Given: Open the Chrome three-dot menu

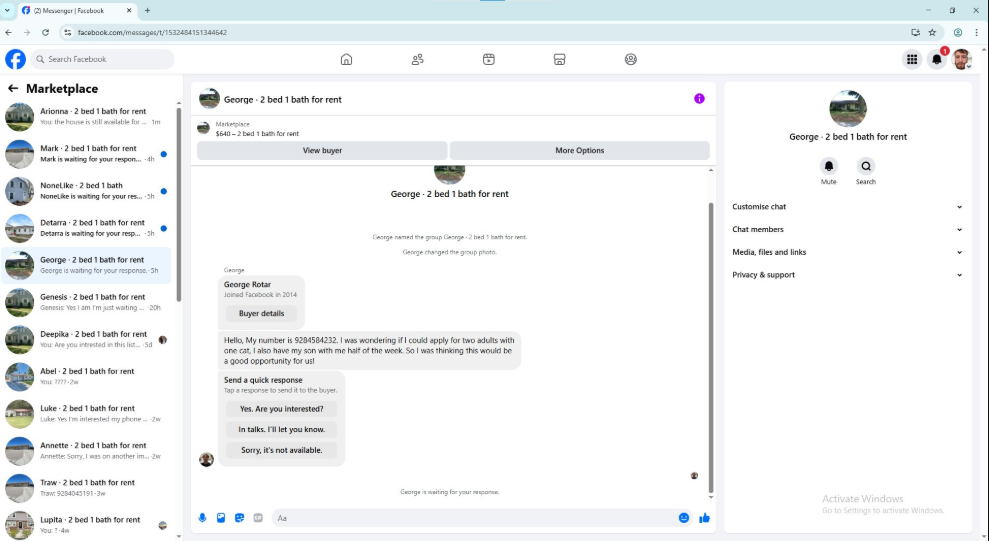Looking at the screenshot, I should pyautogui.click(x=976, y=32).
